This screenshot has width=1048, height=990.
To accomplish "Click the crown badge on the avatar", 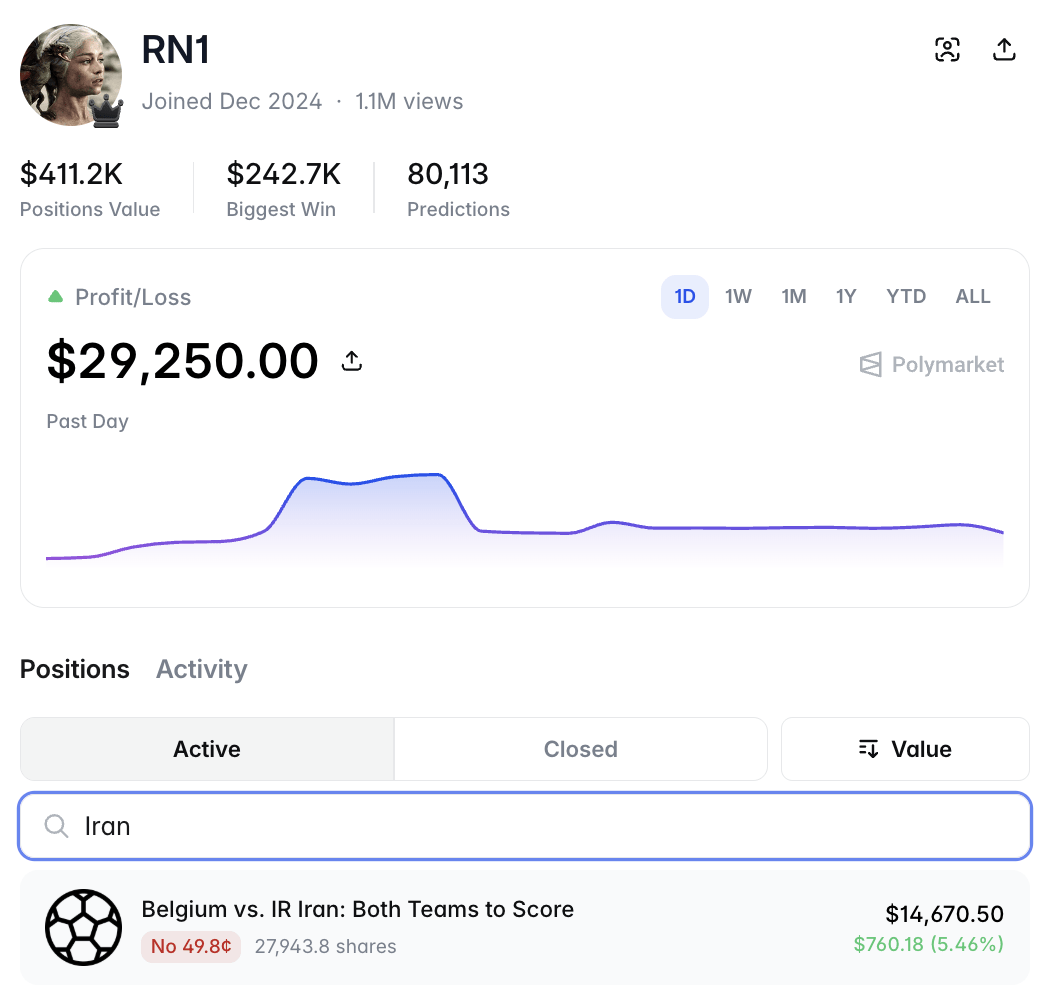I will [107, 110].
